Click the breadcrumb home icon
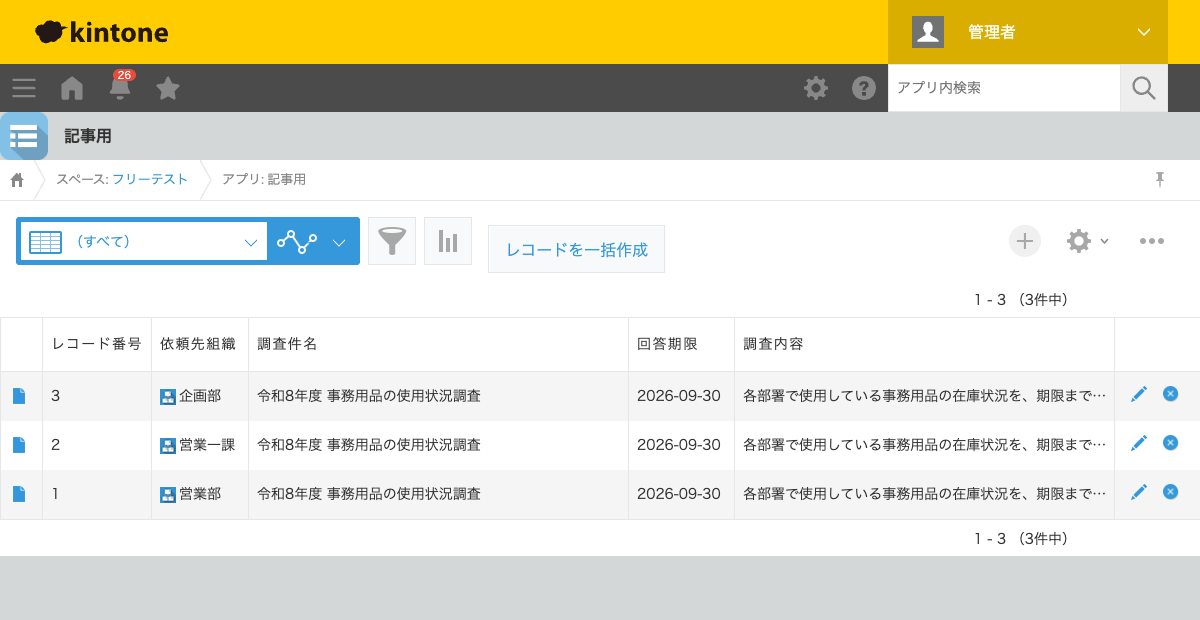 click(x=17, y=180)
